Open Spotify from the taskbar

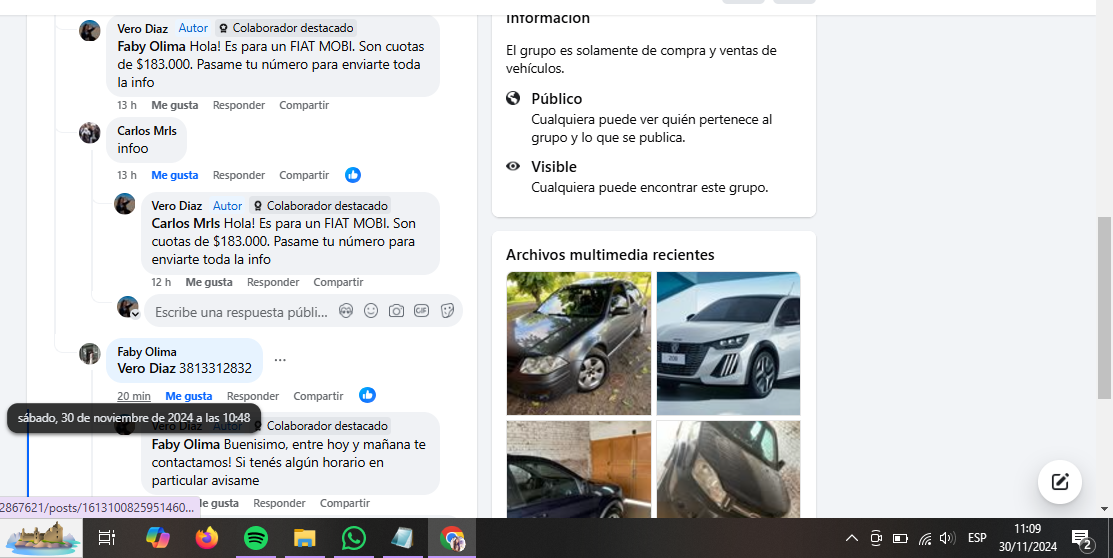[x=256, y=538]
